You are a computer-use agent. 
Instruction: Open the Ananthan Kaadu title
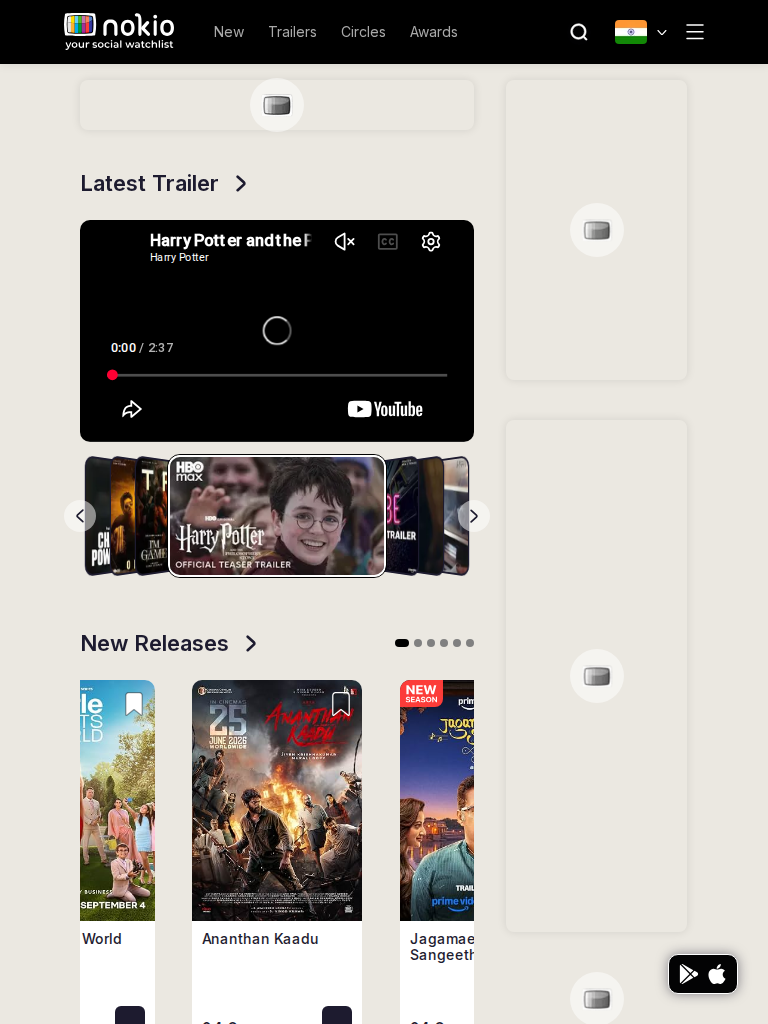click(x=260, y=938)
